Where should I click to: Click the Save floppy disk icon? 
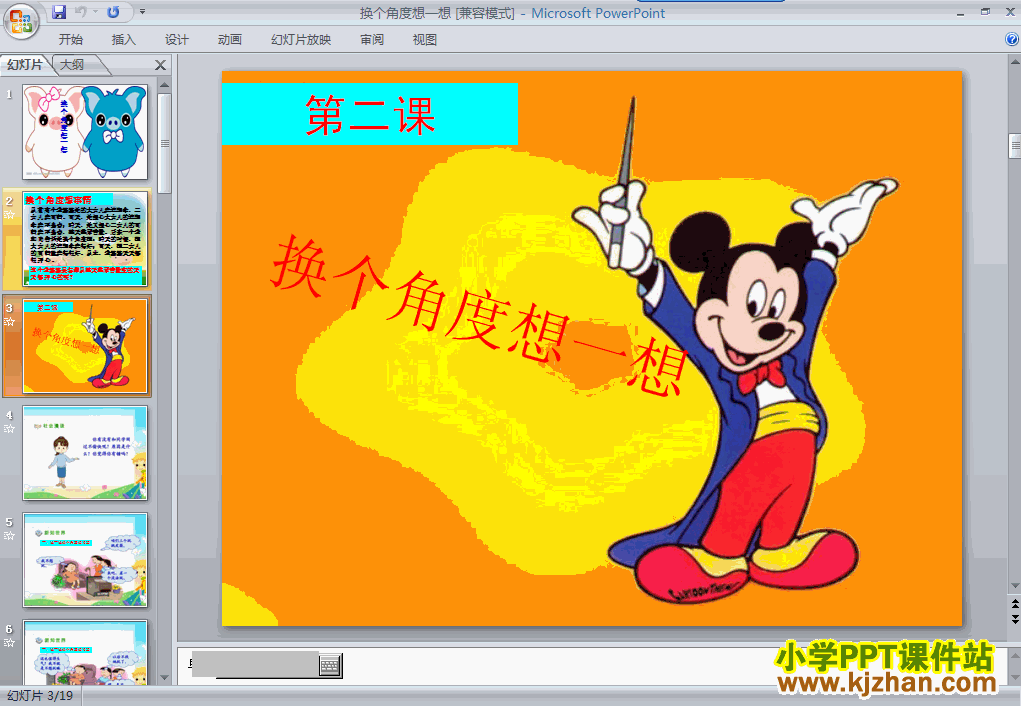59,12
